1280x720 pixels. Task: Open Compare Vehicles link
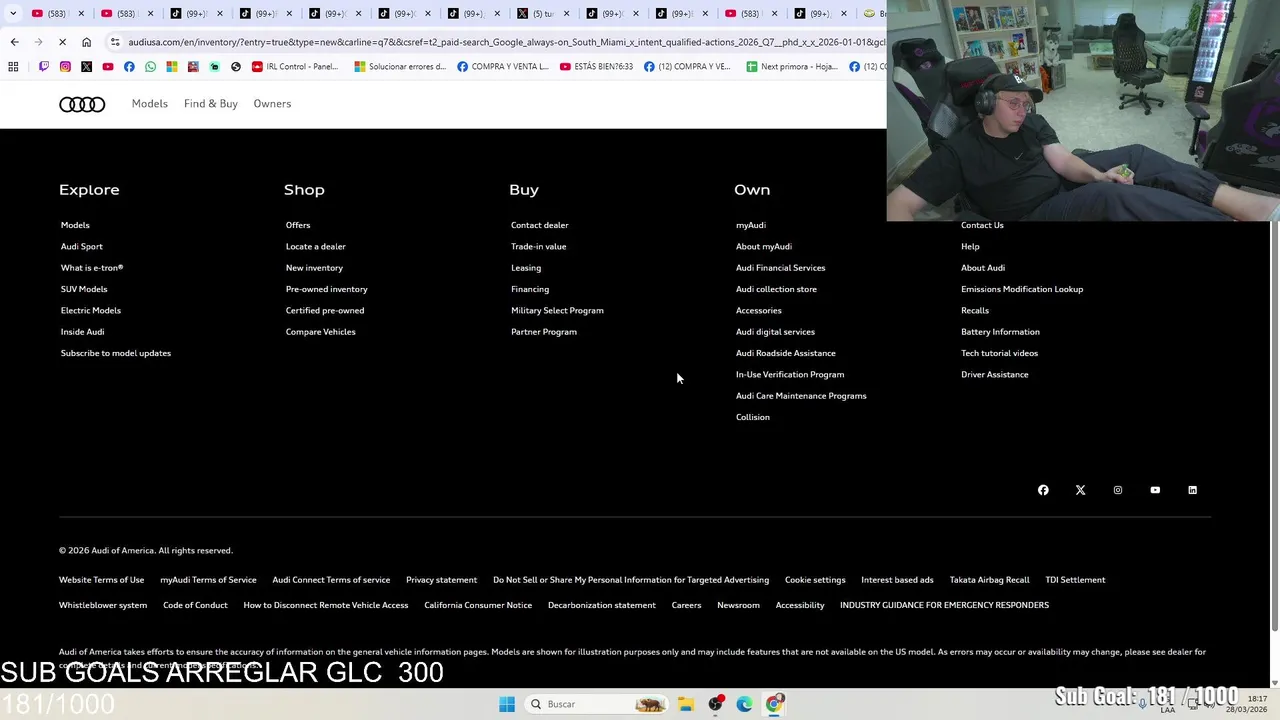[x=321, y=332]
